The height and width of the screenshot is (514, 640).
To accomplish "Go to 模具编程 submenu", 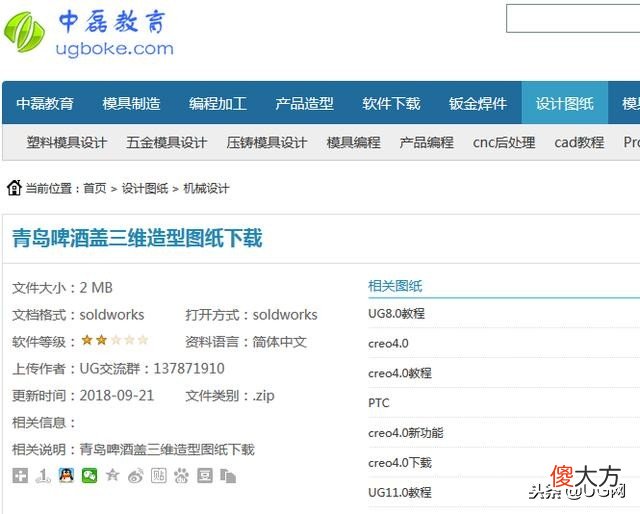I will pyautogui.click(x=353, y=142).
